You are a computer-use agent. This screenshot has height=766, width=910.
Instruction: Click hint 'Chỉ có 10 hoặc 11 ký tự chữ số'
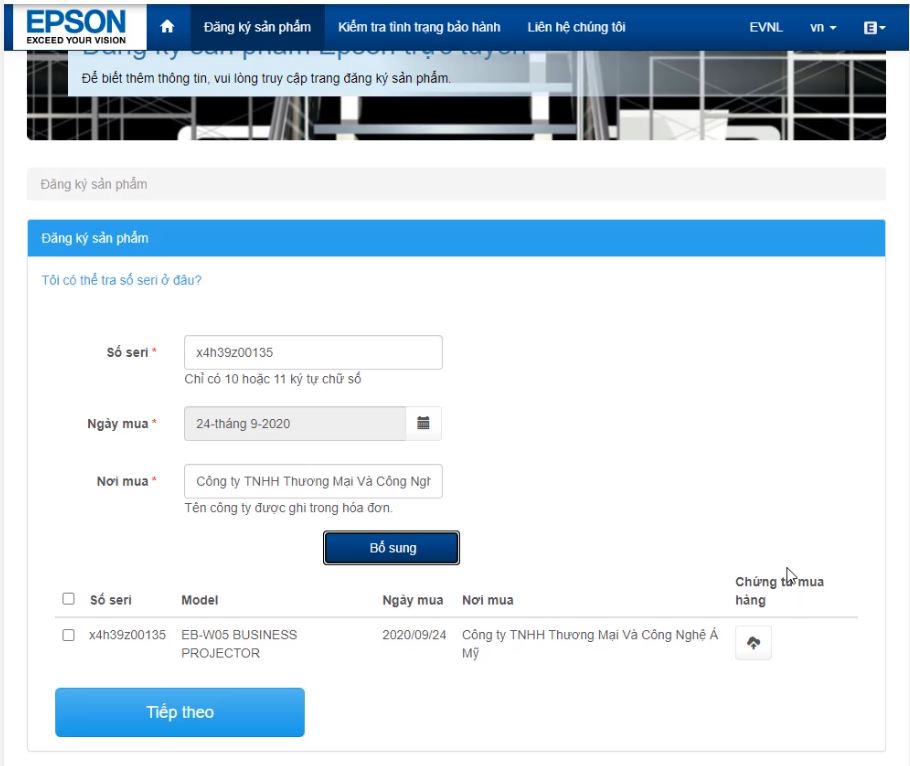point(273,379)
